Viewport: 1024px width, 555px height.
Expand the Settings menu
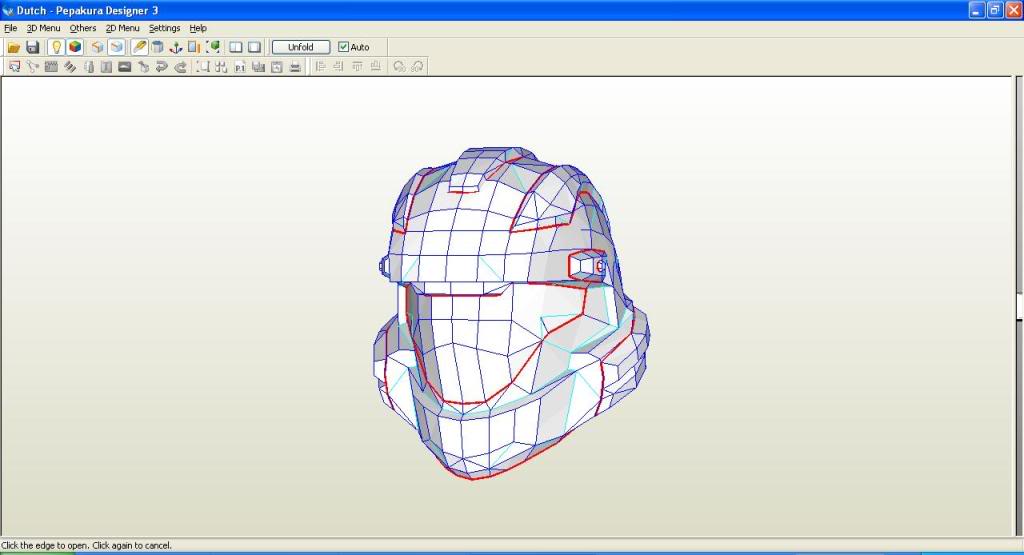point(164,28)
